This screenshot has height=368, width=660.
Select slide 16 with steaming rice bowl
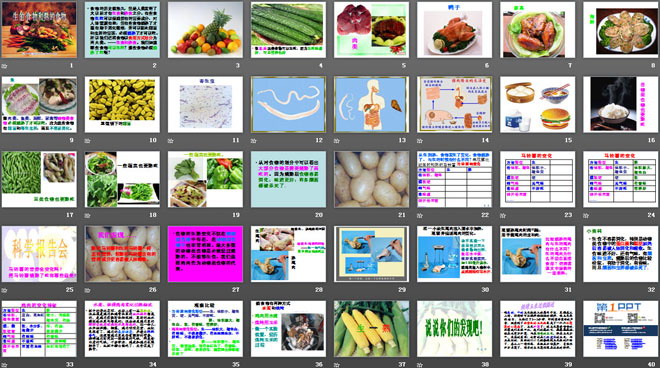pyautogui.click(x=621, y=104)
